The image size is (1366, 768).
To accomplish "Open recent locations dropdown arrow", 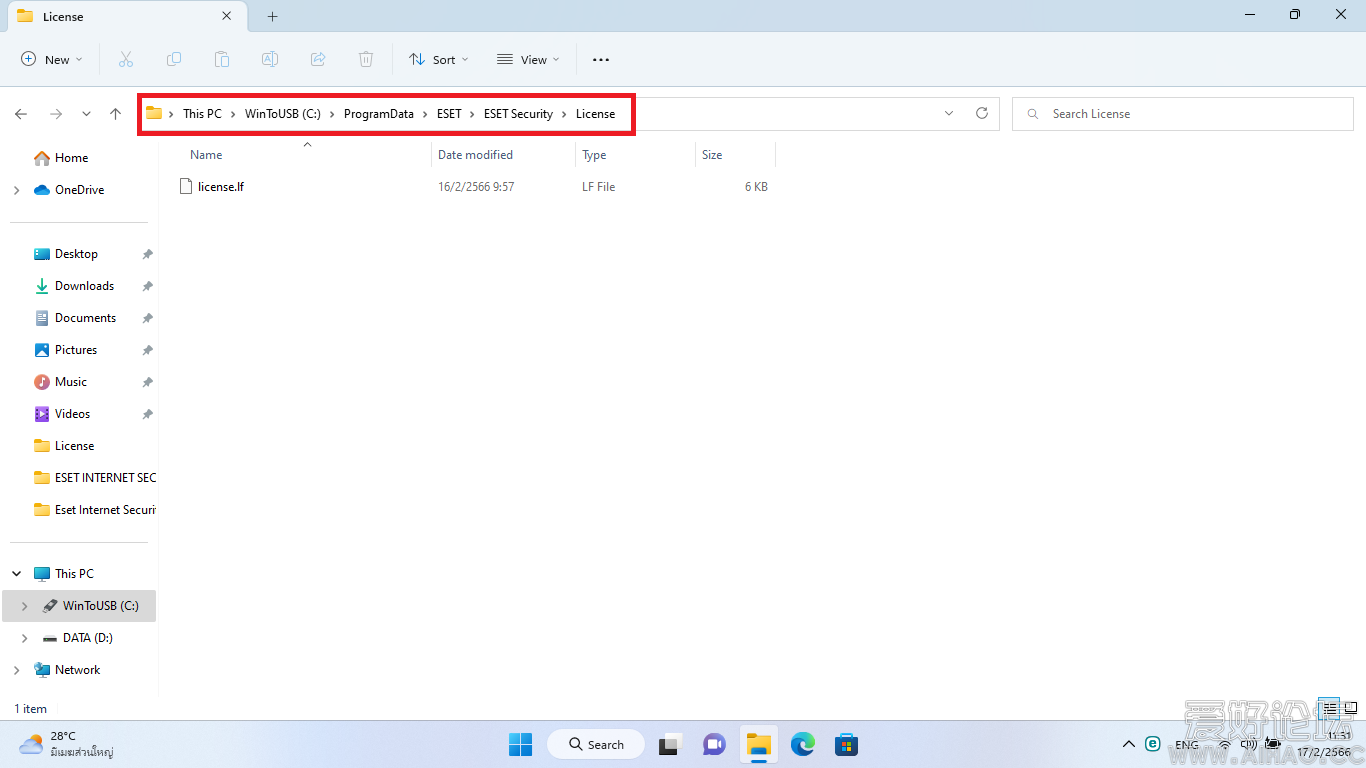I will [86, 114].
